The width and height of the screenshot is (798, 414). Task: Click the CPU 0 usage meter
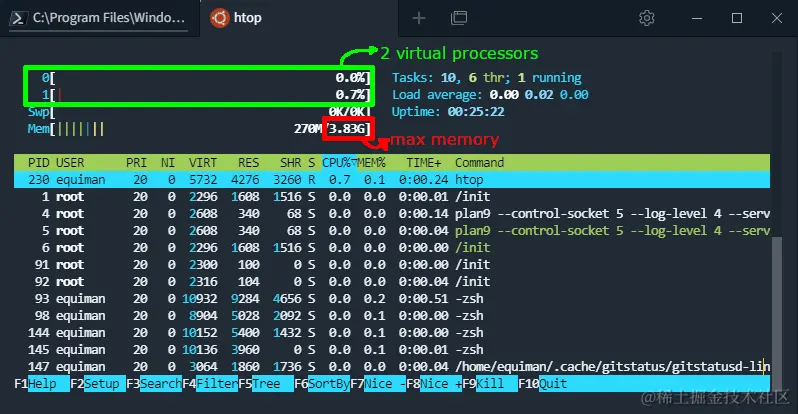coord(206,78)
